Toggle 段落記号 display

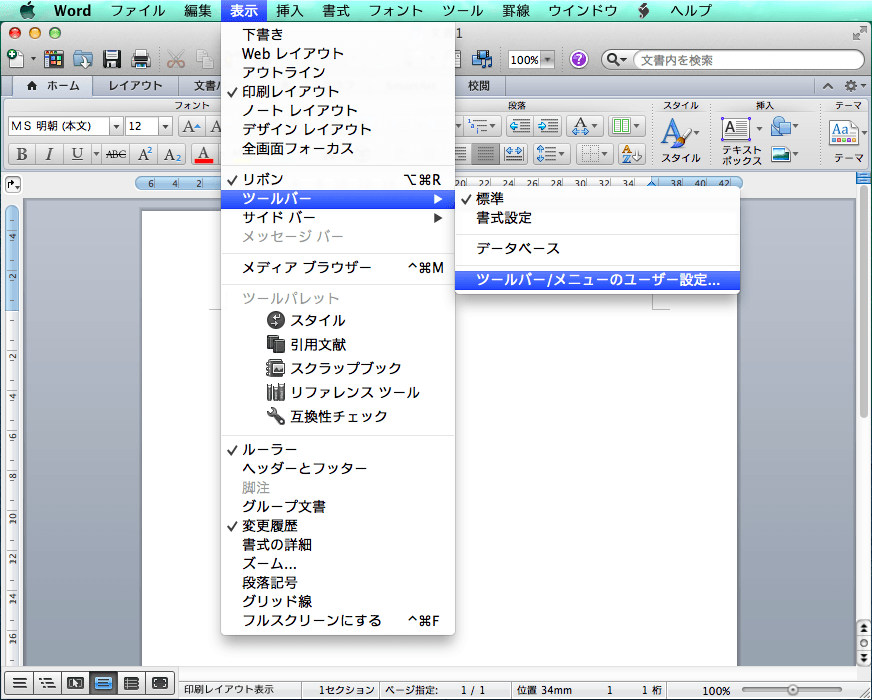tap(338, 583)
